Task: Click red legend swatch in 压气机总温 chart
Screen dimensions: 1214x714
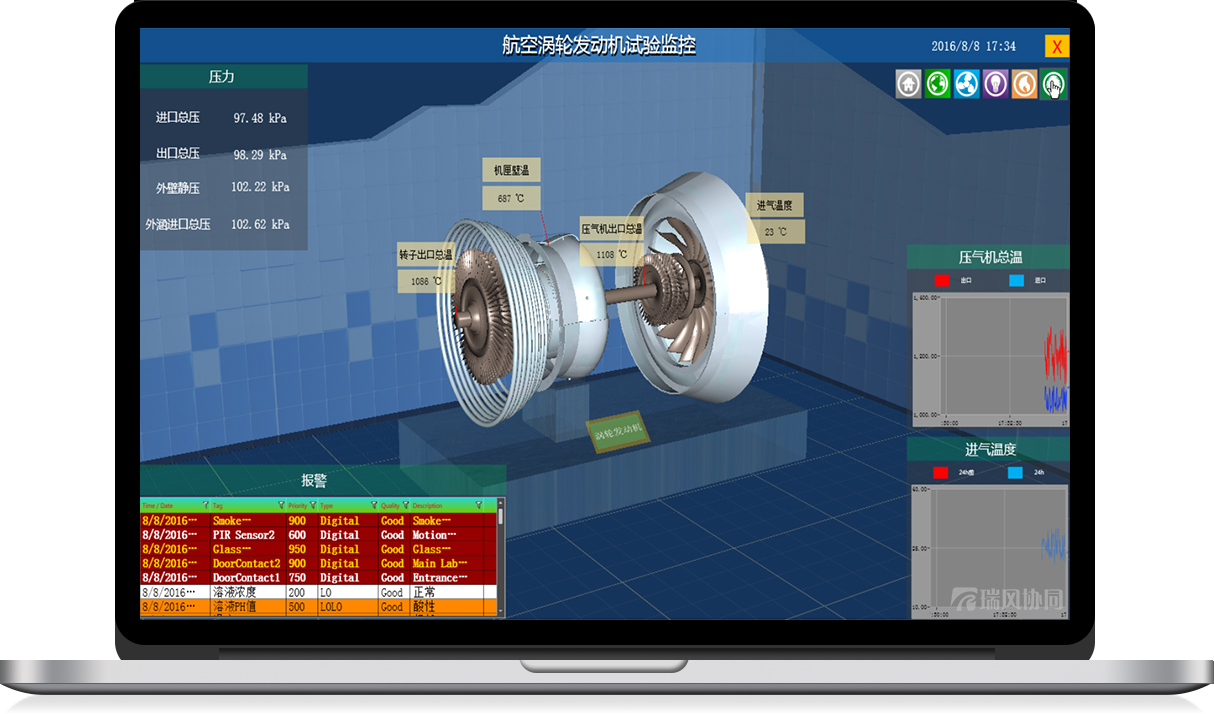Action: coord(941,281)
